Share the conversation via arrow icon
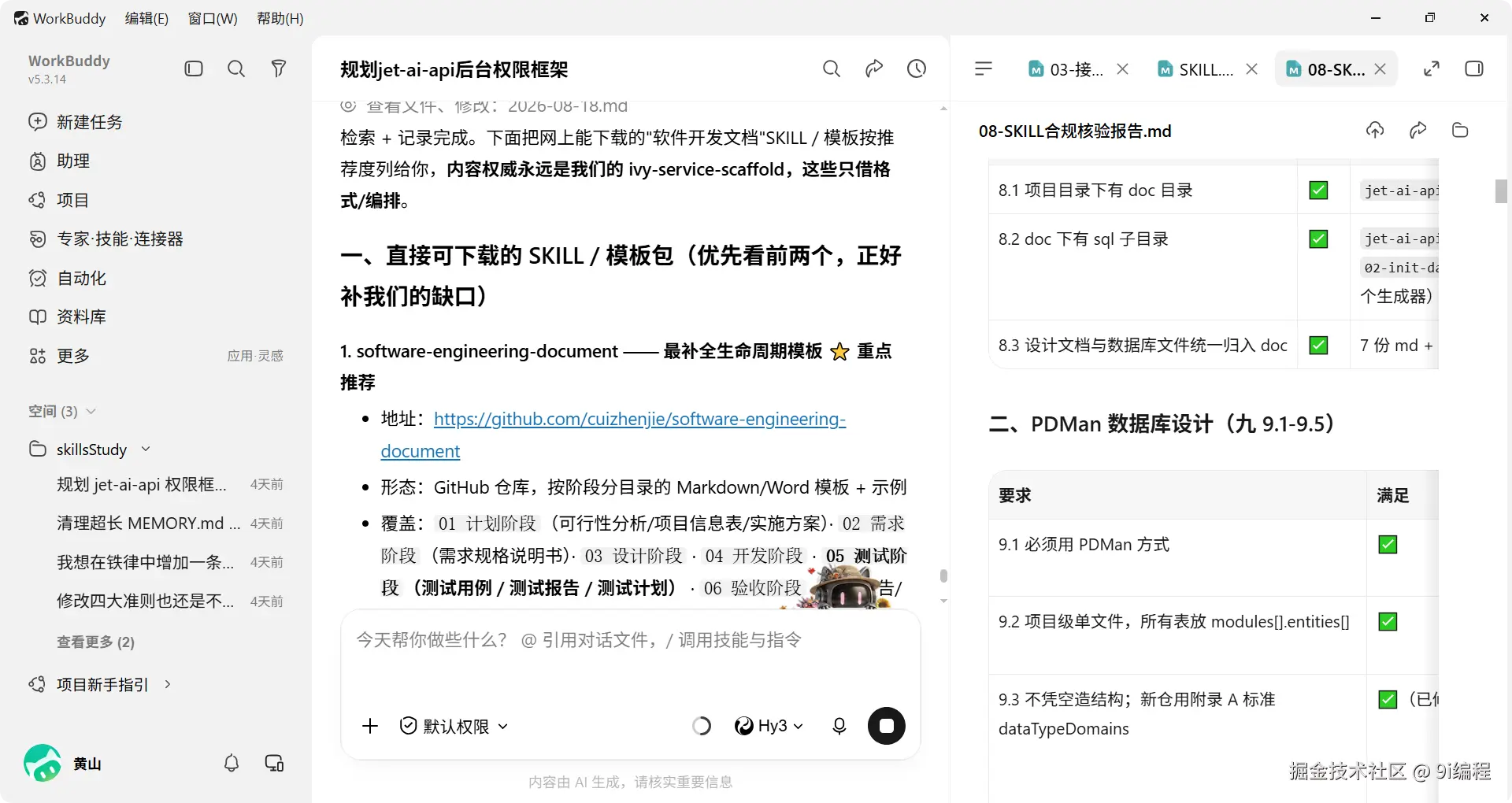The width and height of the screenshot is (1512, 803). pos(874,69)
